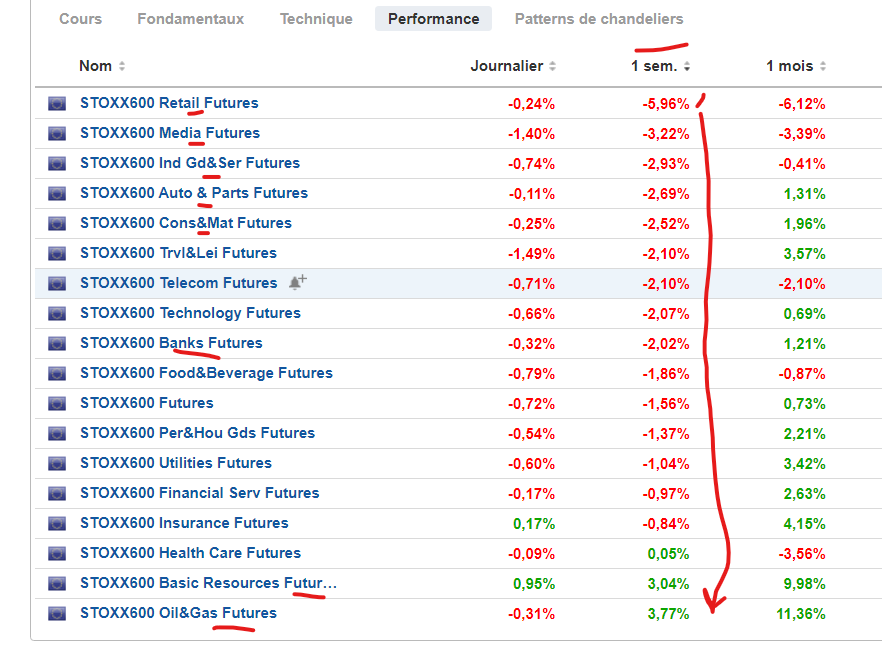Viewport: 882px width, 672px height.
Task: Click the 3,77% weekly value for Oil&Gas
Action: point(668,614)
